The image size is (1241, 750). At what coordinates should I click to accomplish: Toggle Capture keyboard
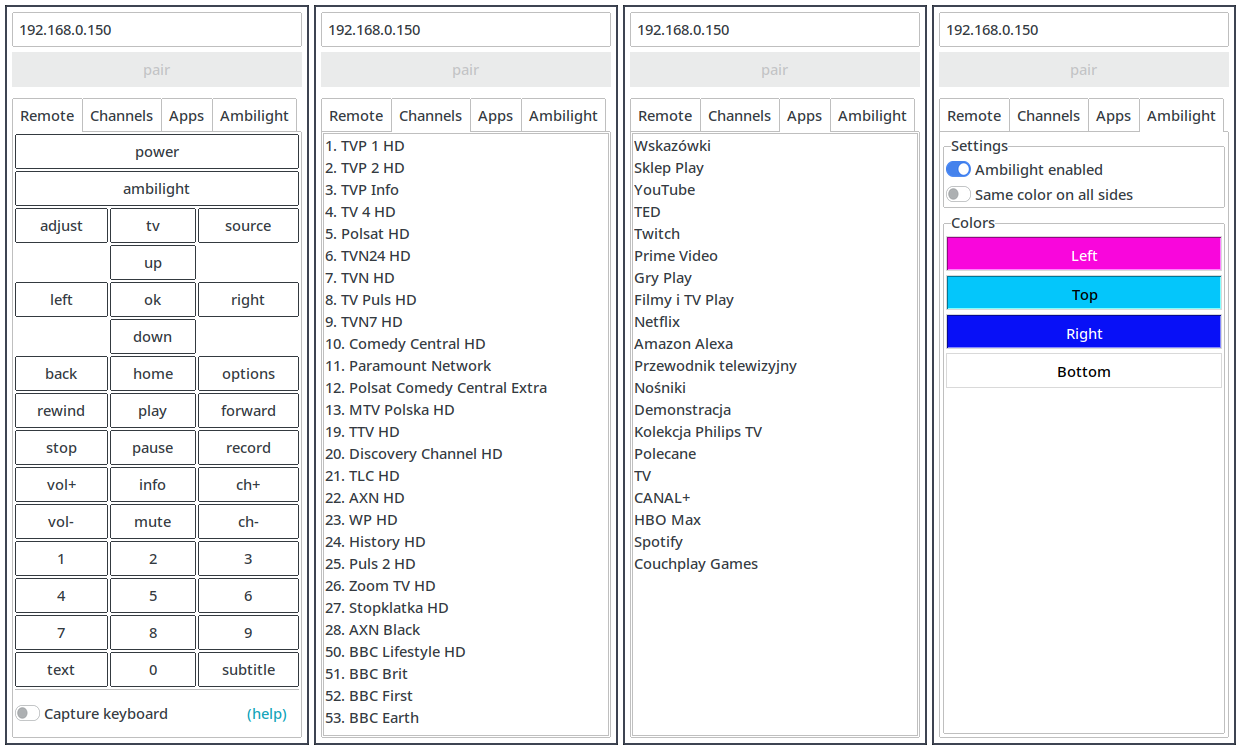click(x=27, y=713)
